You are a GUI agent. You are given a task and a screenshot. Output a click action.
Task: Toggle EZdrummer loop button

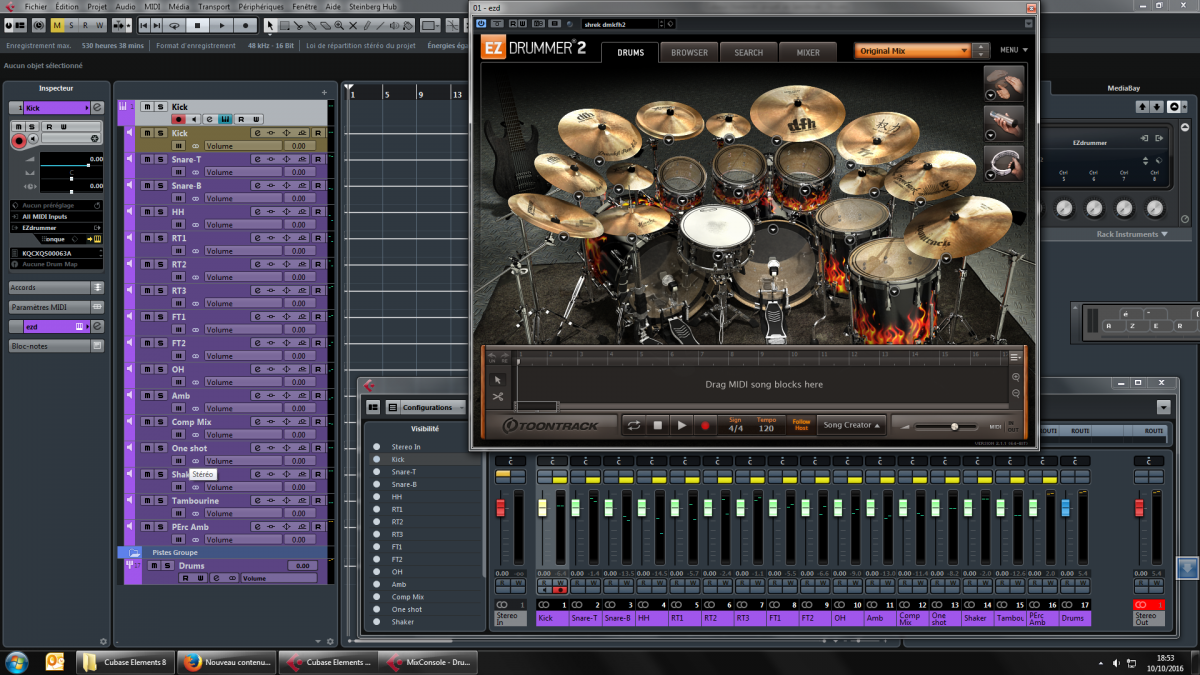tap(633, 425)
